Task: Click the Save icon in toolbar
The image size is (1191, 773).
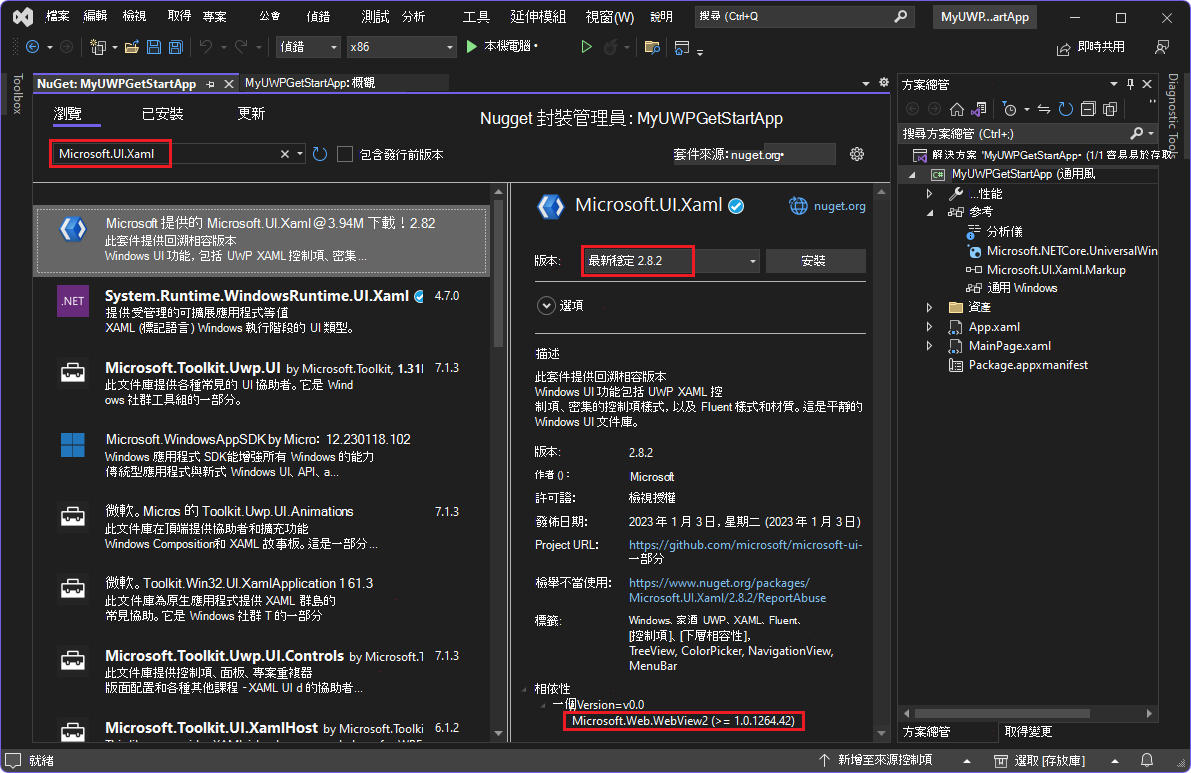Action: click(154, 47)
